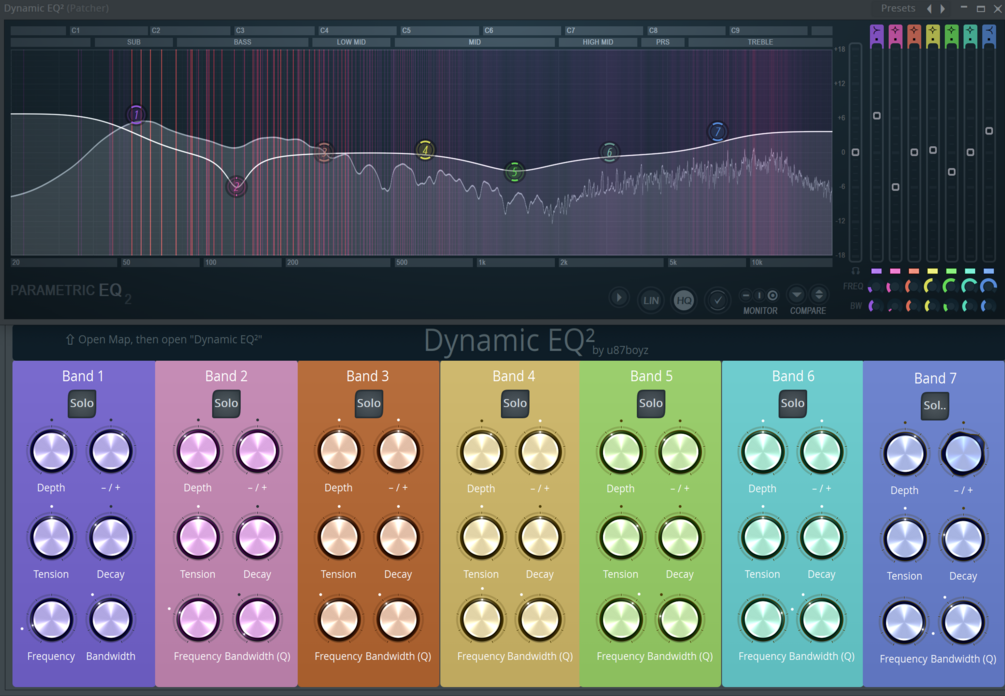Image resolution: width=1005 pixels, height=696 pixels.
Task: Click the Dynamic EQ² (Patcher) window title
Action: (56, 8)
